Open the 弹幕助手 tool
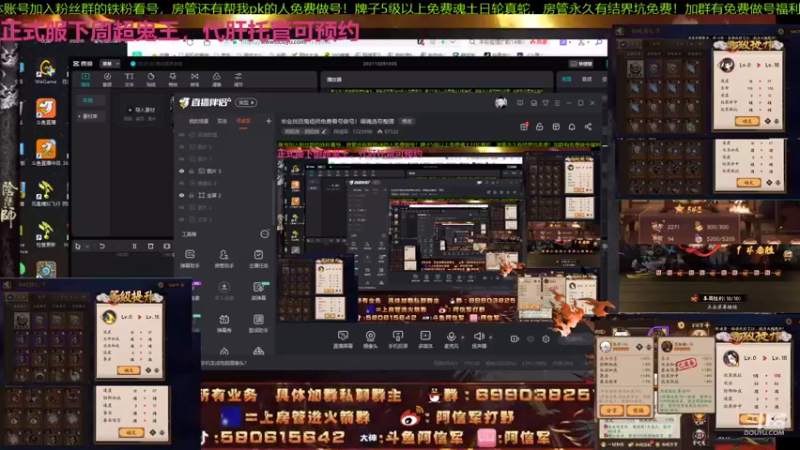This screenshot has height=450, width=800. pyautogui.click(x=190, y=259)
